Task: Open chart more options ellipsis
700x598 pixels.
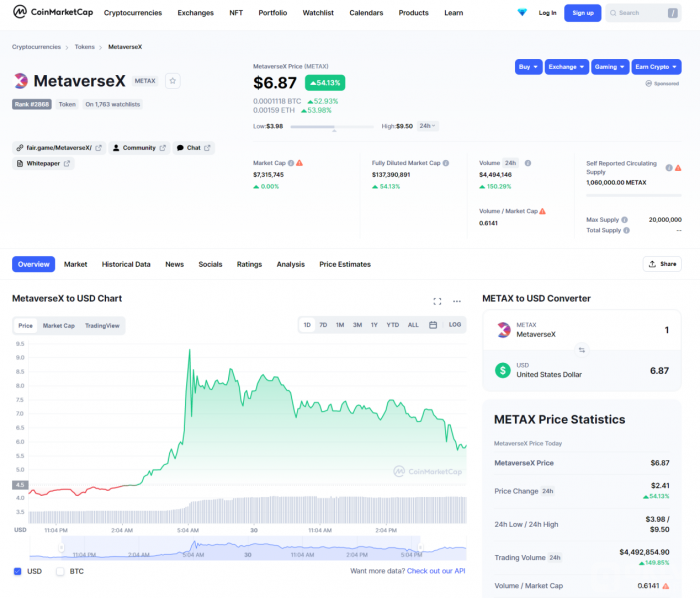Action: pyautogui.click(x=457, y=301)
